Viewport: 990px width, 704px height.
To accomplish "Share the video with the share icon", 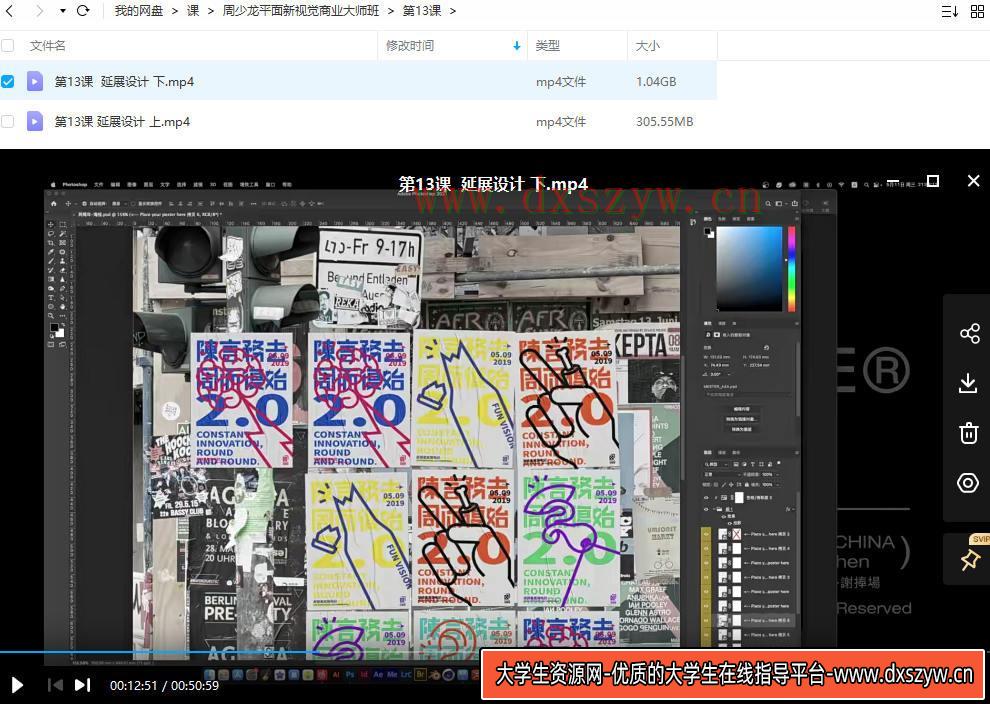I will coord(969,333).
